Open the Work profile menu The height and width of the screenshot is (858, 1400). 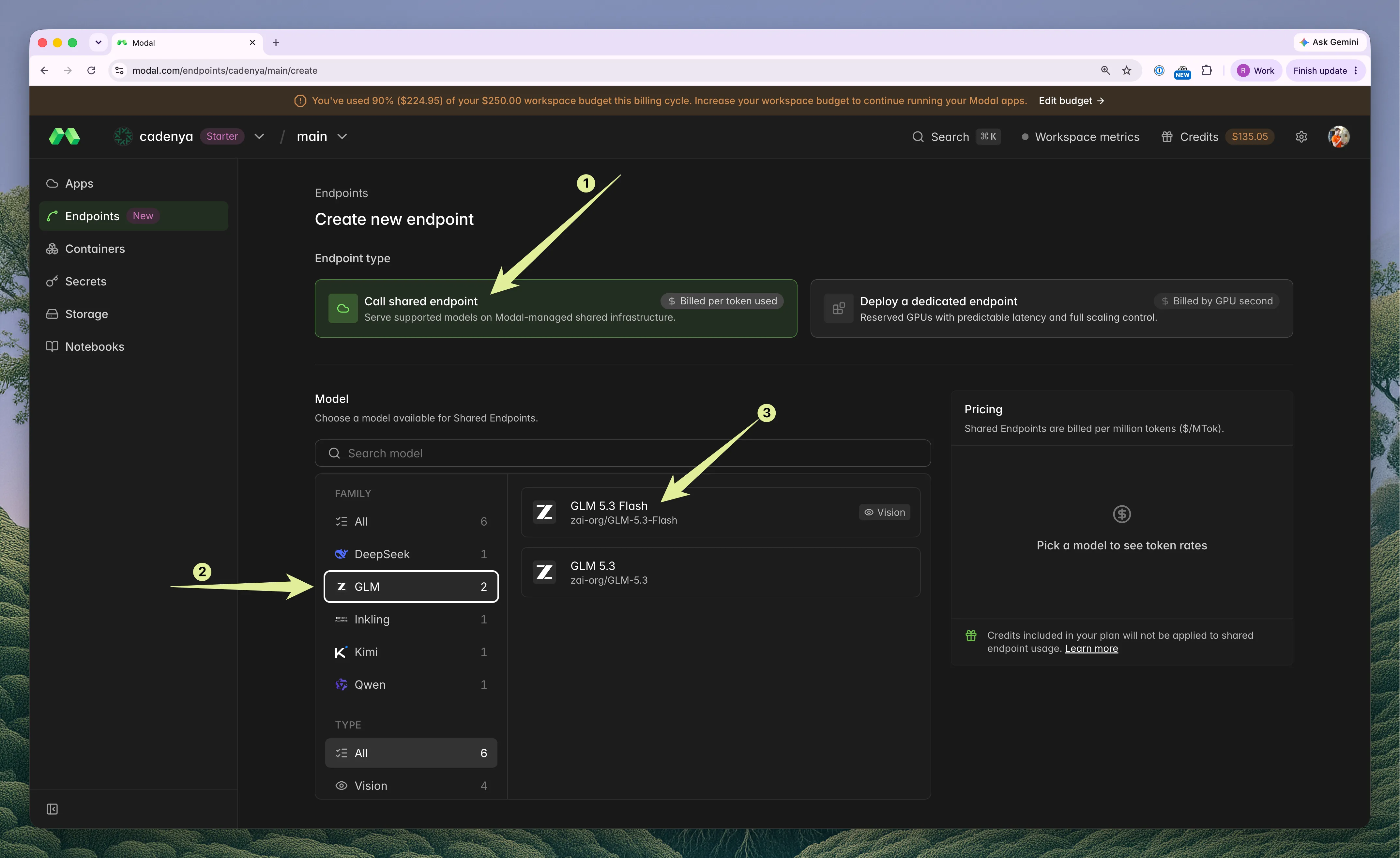tap(1256, 70)
